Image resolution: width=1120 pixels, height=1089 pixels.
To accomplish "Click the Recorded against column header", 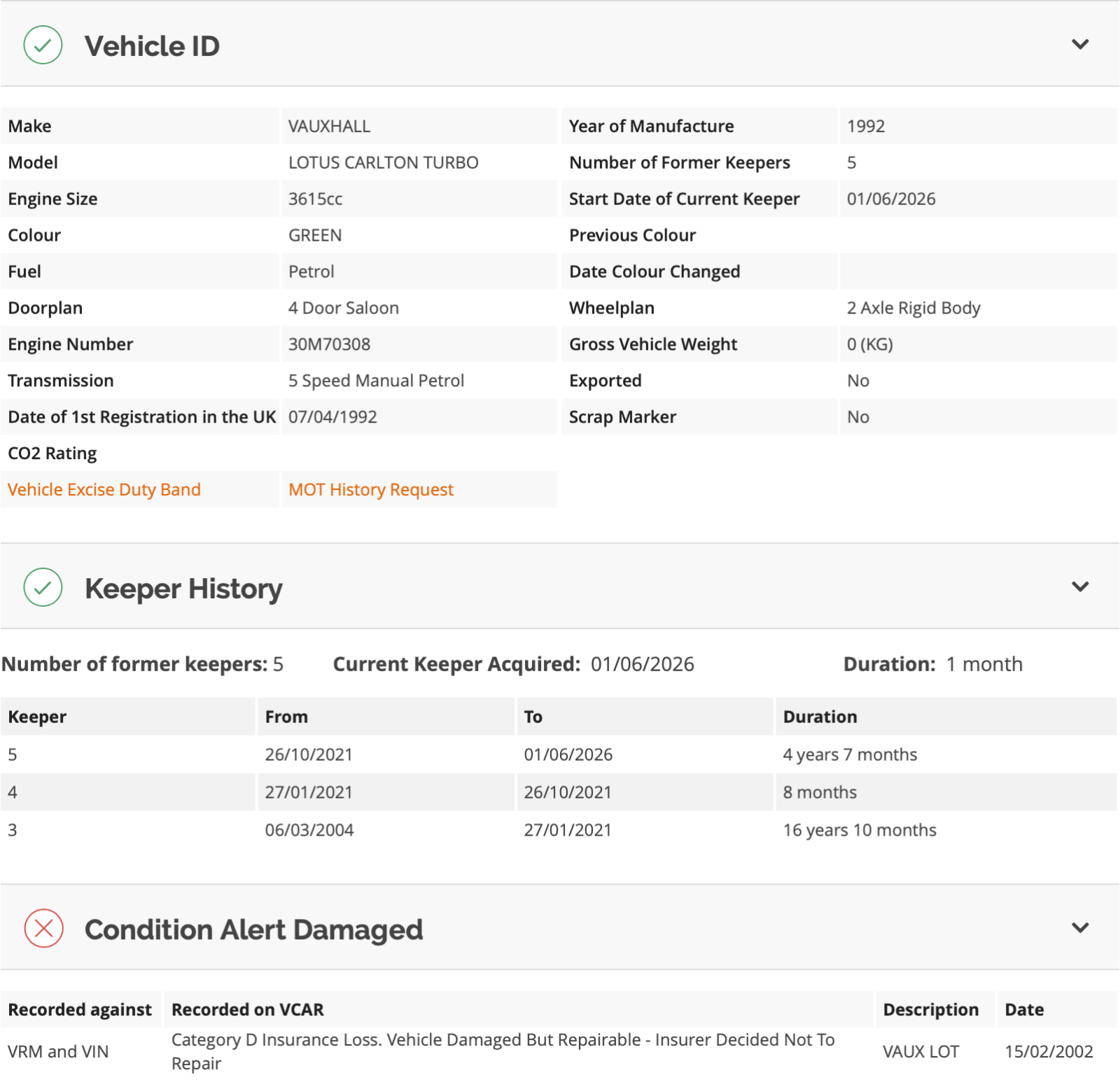I will tap(80, 1009).
